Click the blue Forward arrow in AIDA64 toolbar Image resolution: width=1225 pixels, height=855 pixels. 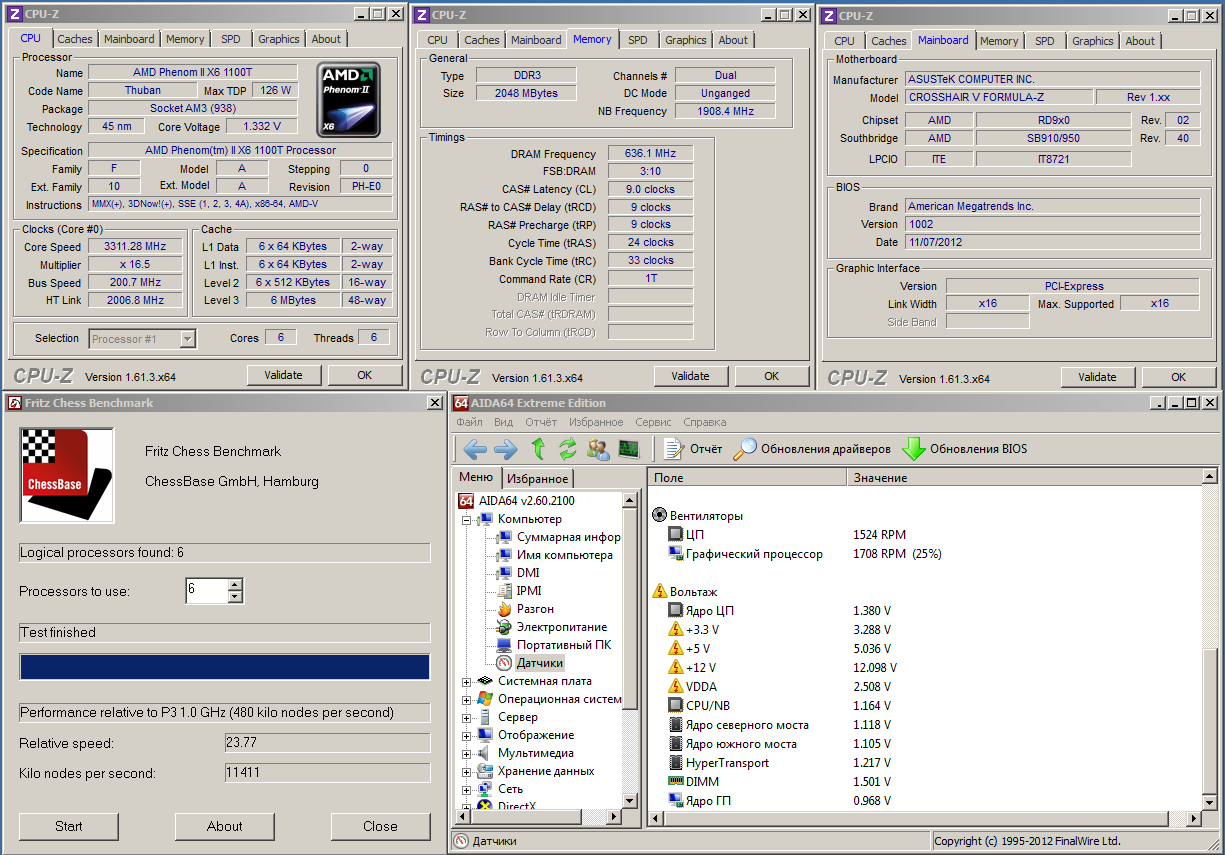tap(505, 449)
